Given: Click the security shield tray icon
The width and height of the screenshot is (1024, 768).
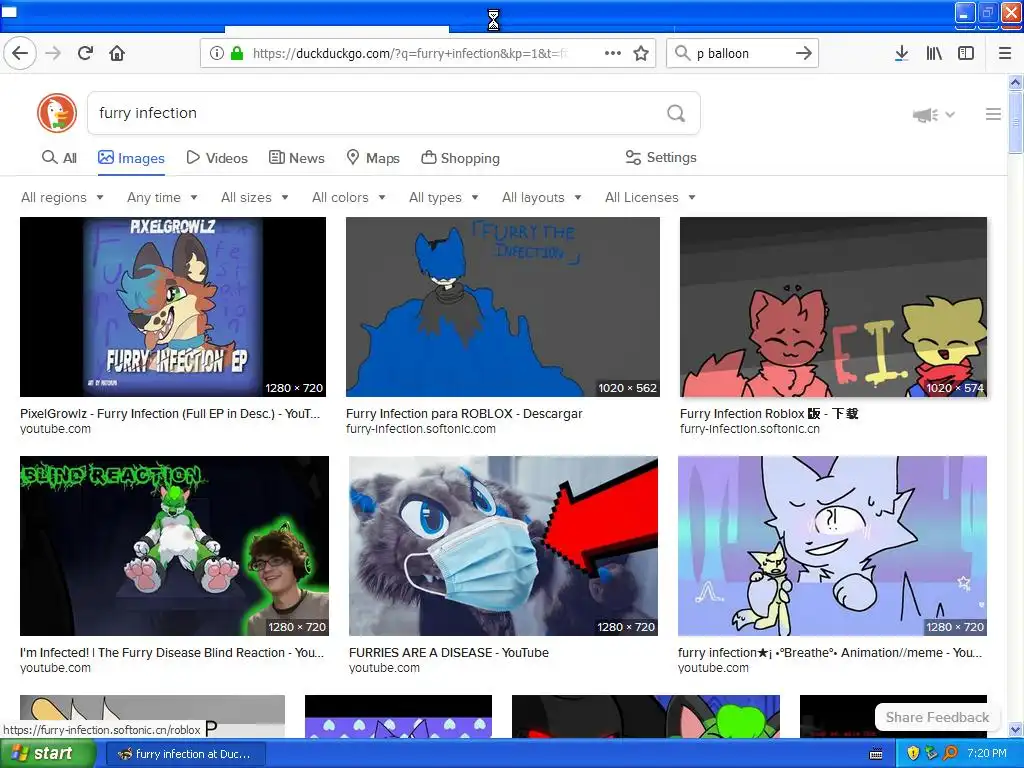Looking at the screenshot, I should click(913, 753).
